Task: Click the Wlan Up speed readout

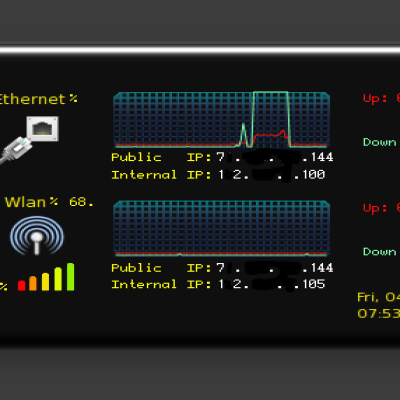Action: tap(381, 208)
